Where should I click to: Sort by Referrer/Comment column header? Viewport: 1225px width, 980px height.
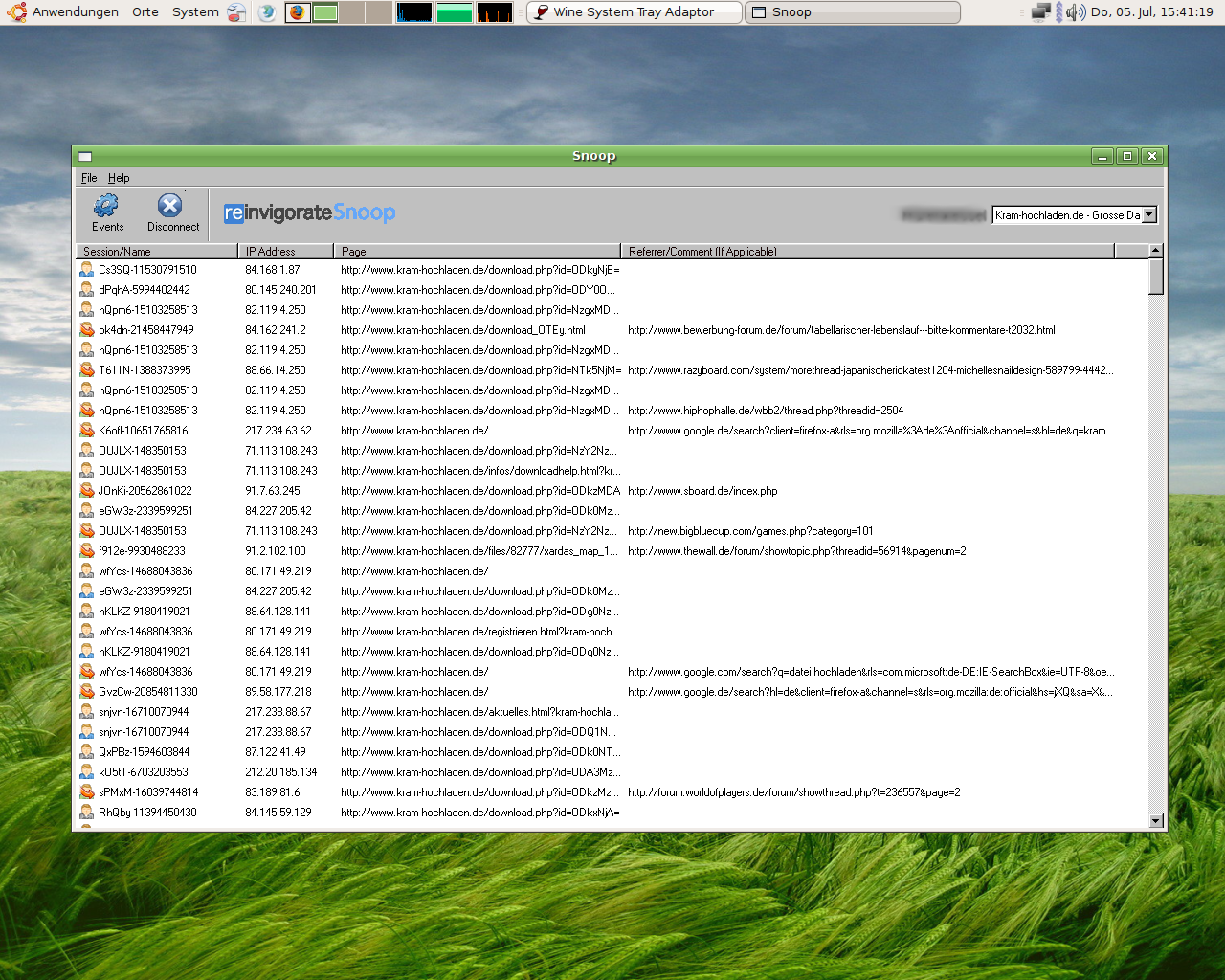click(867, 251)
